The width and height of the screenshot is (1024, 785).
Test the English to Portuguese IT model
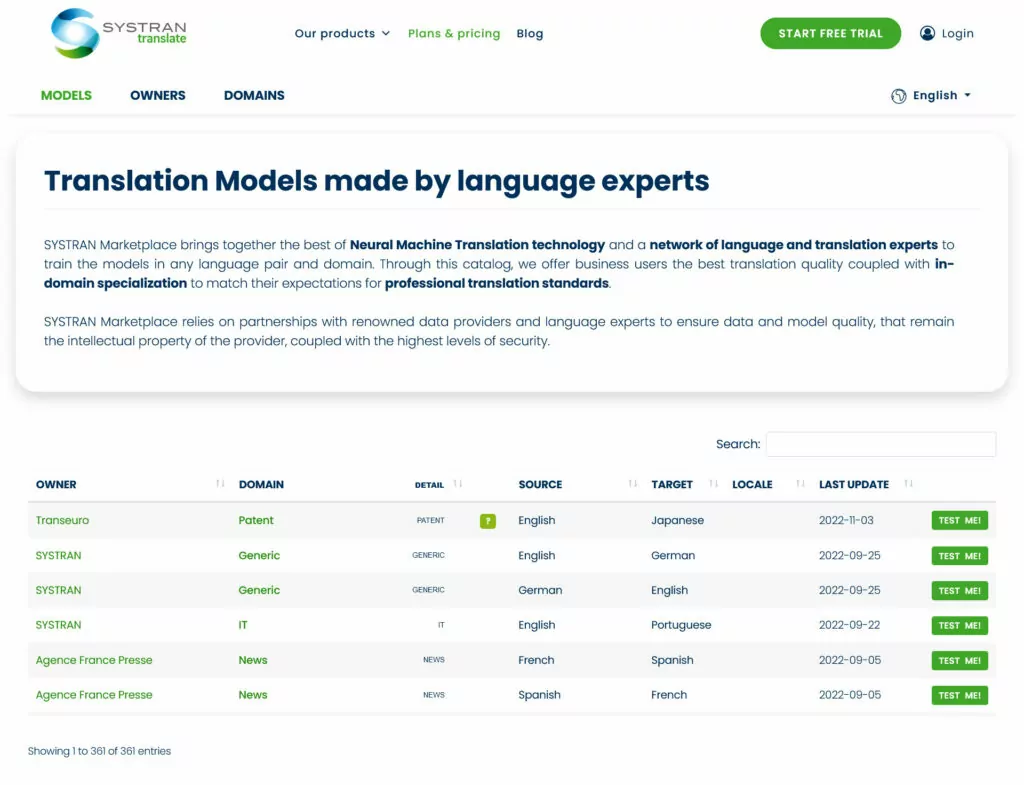pos(959,626)
